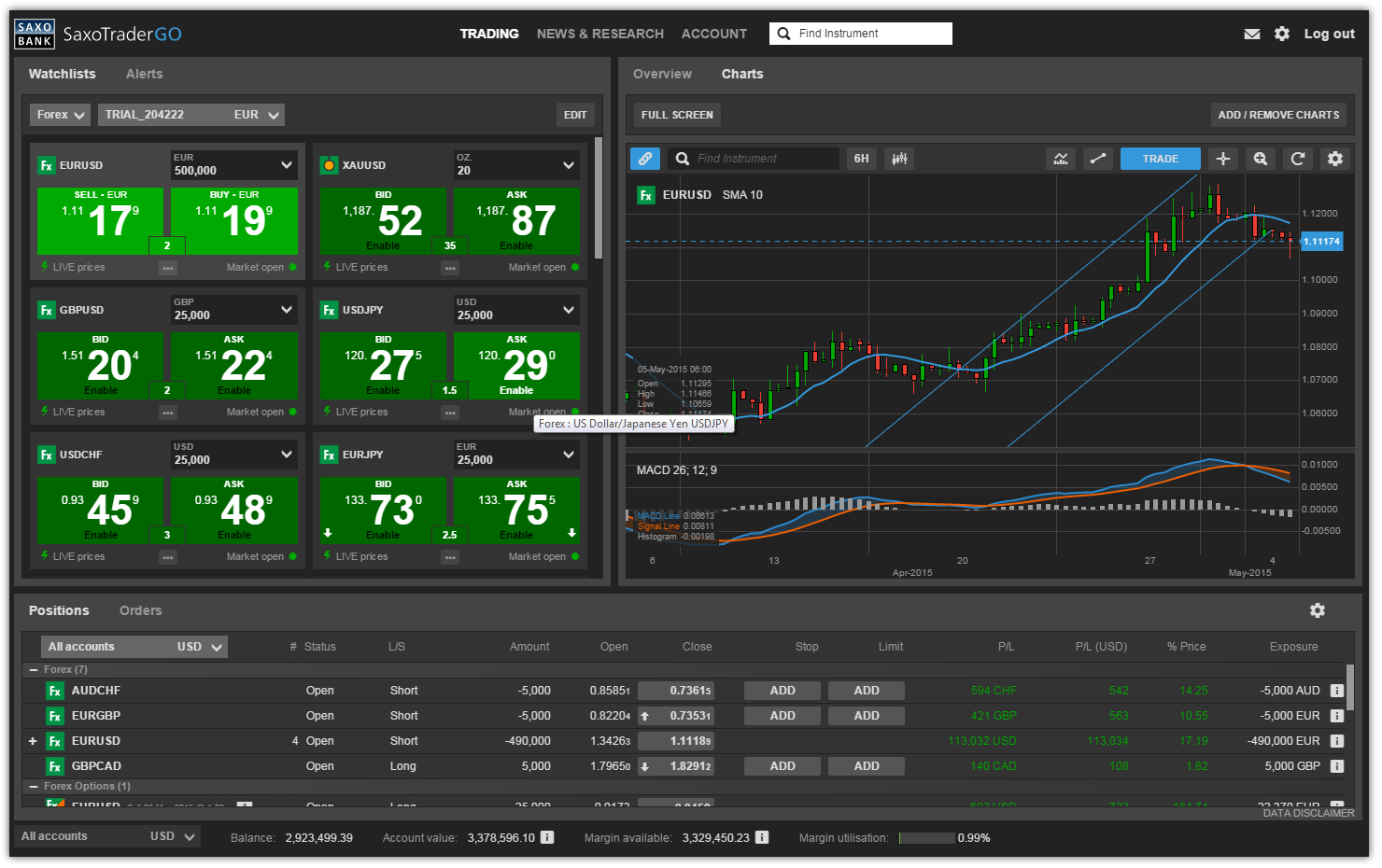The height and width of the screenshot is (868, 1382).
Task: Collapse the Forex (7) positions group
Action: pyautogui.click(x=34, y=670)
